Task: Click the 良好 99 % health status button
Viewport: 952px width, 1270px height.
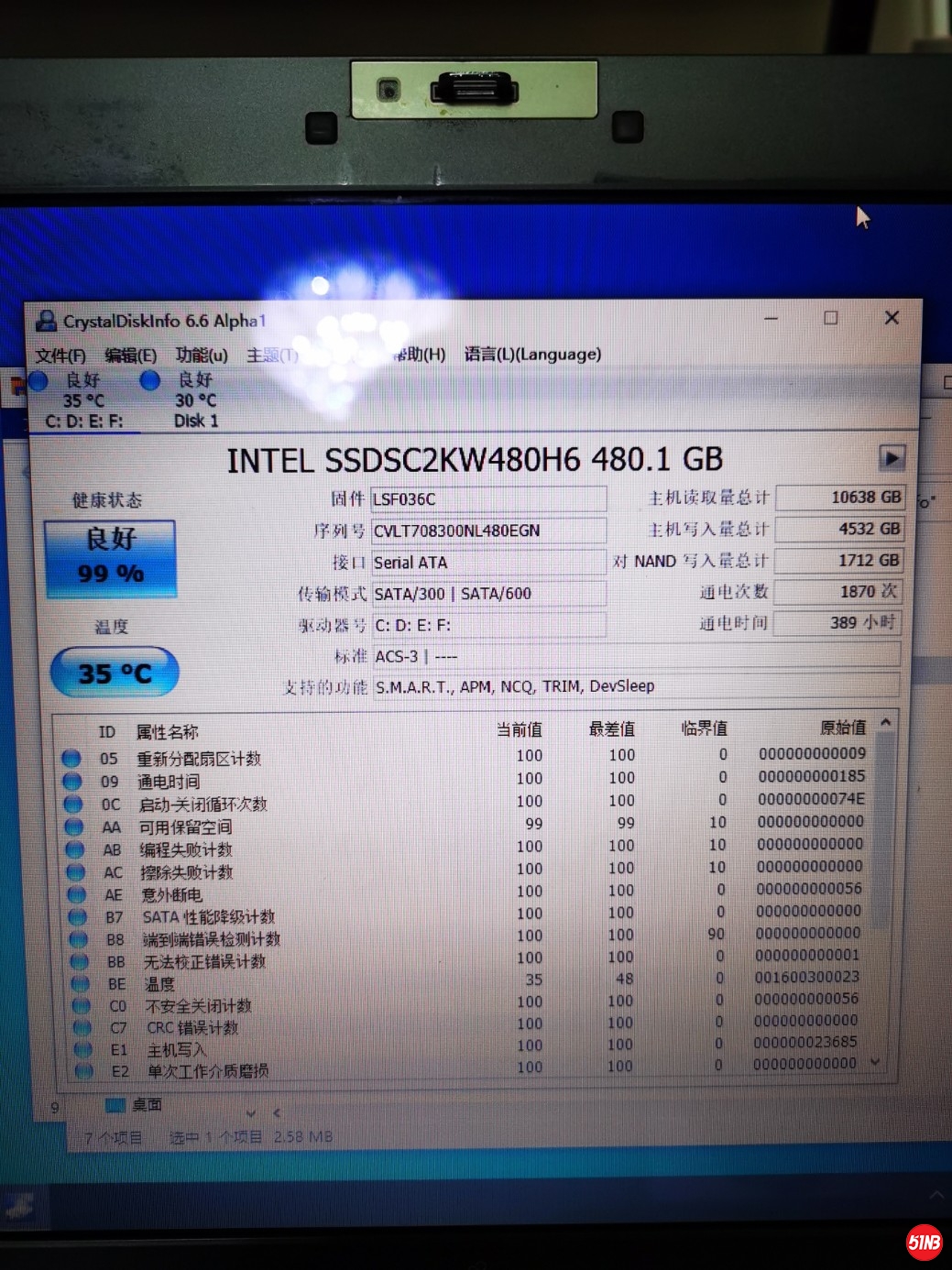Action: (x=110, y=557)
